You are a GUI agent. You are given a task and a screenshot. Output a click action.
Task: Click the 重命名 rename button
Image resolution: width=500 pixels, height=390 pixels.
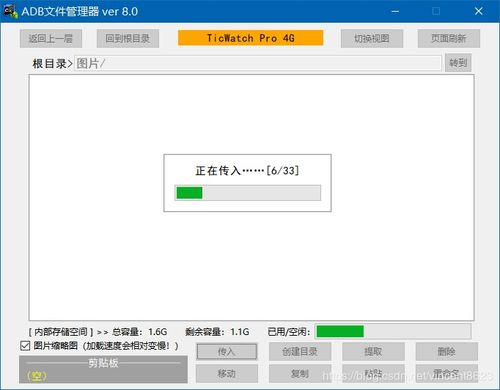pos(447,374)
